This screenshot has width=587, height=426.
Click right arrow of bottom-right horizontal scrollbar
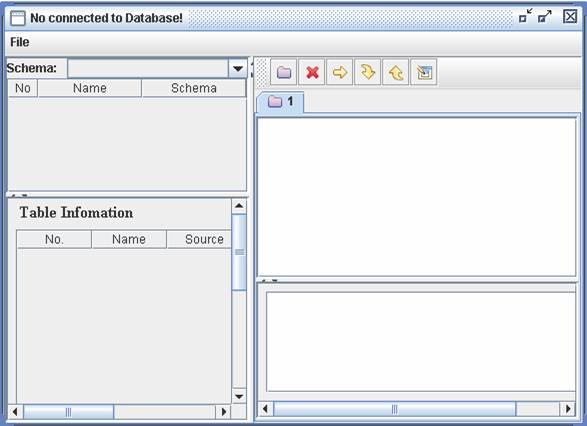point(568,408)
